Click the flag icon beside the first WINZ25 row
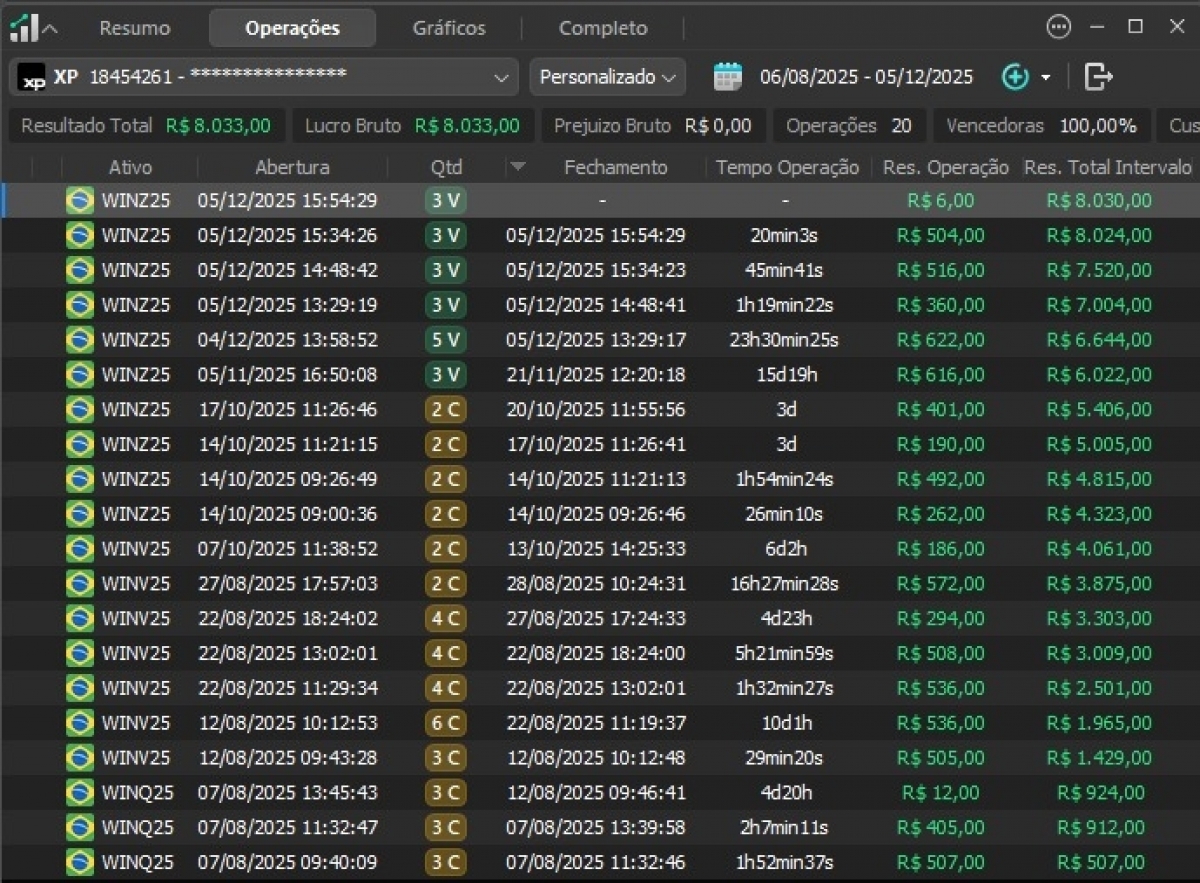The width and height of the screenshot is (1200, 883). (x=80, y=200)
